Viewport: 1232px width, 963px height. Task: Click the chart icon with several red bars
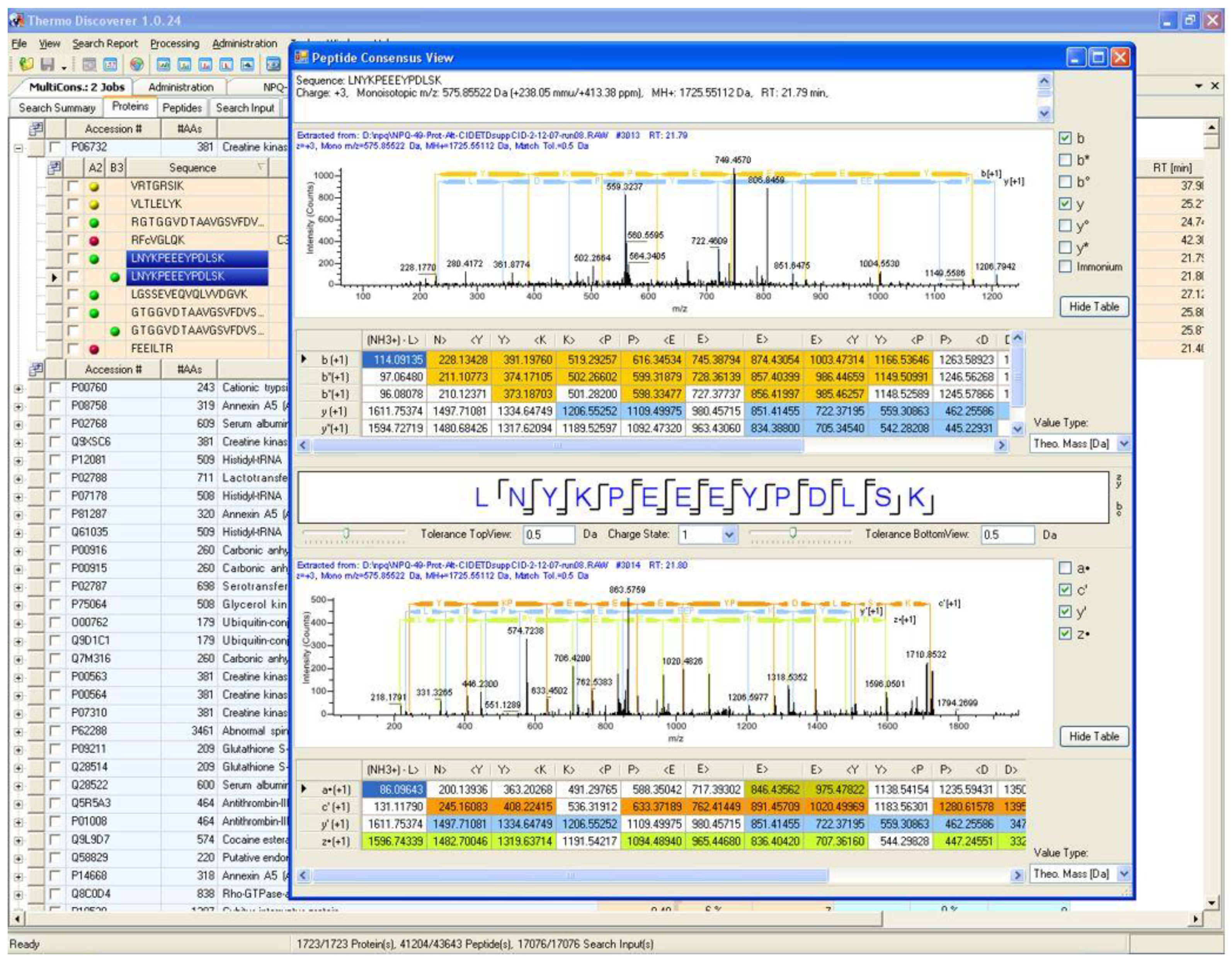[205, 65]
